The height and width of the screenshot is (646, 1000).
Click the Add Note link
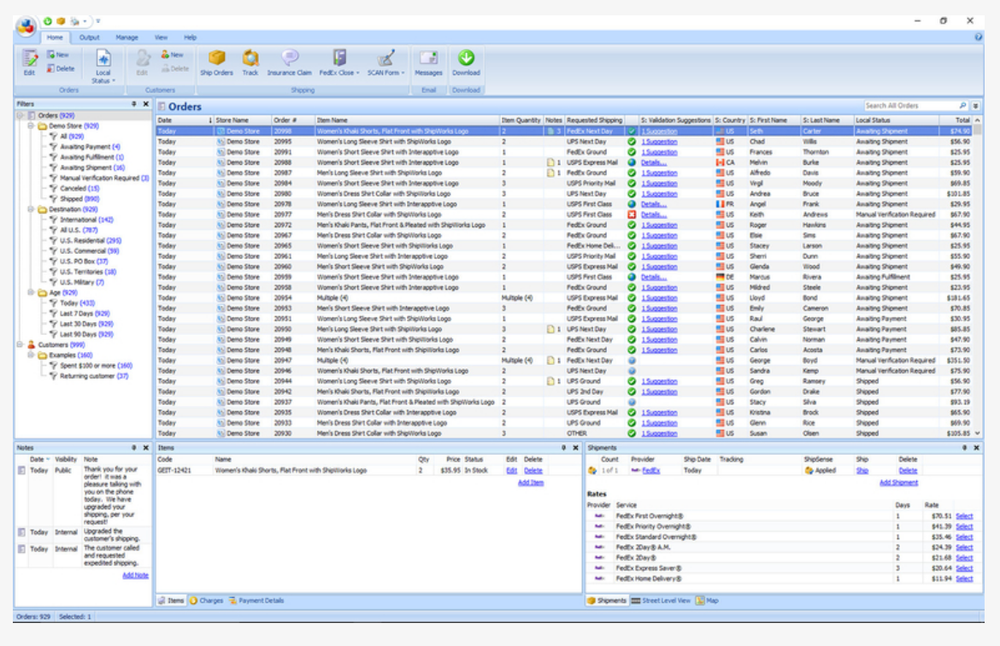tap(135, 575)
